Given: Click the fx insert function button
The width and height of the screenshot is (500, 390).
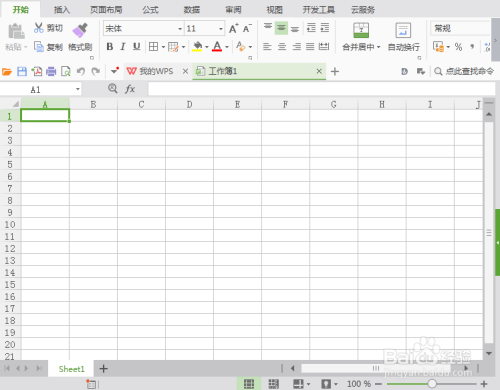Looking at the screenshot, I should pyautogui.click(x=130, y=89).
